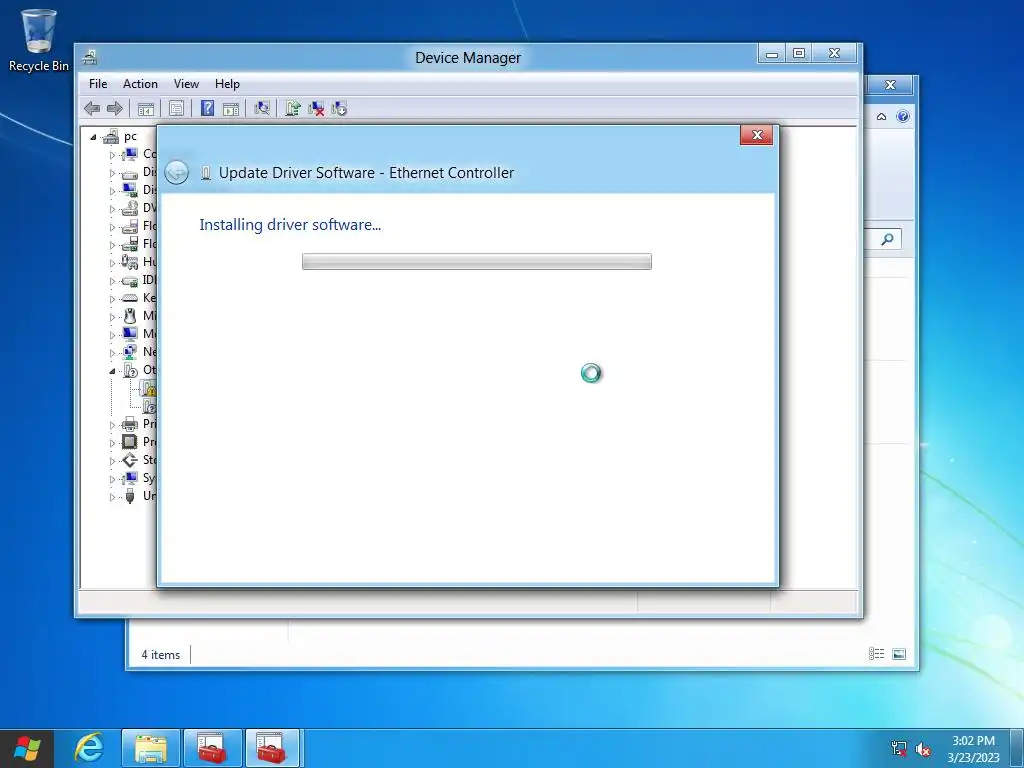Click the network status tray icon
The height and width of the screenshot is (768, 1024).
(899, 748)
